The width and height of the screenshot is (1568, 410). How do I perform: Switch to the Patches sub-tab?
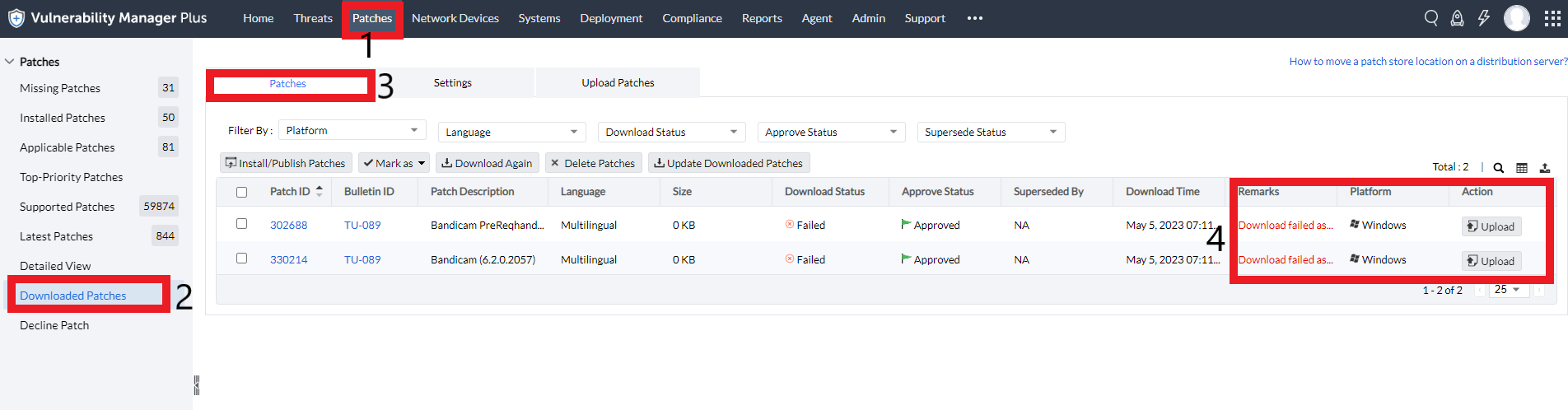coord(287,84)
